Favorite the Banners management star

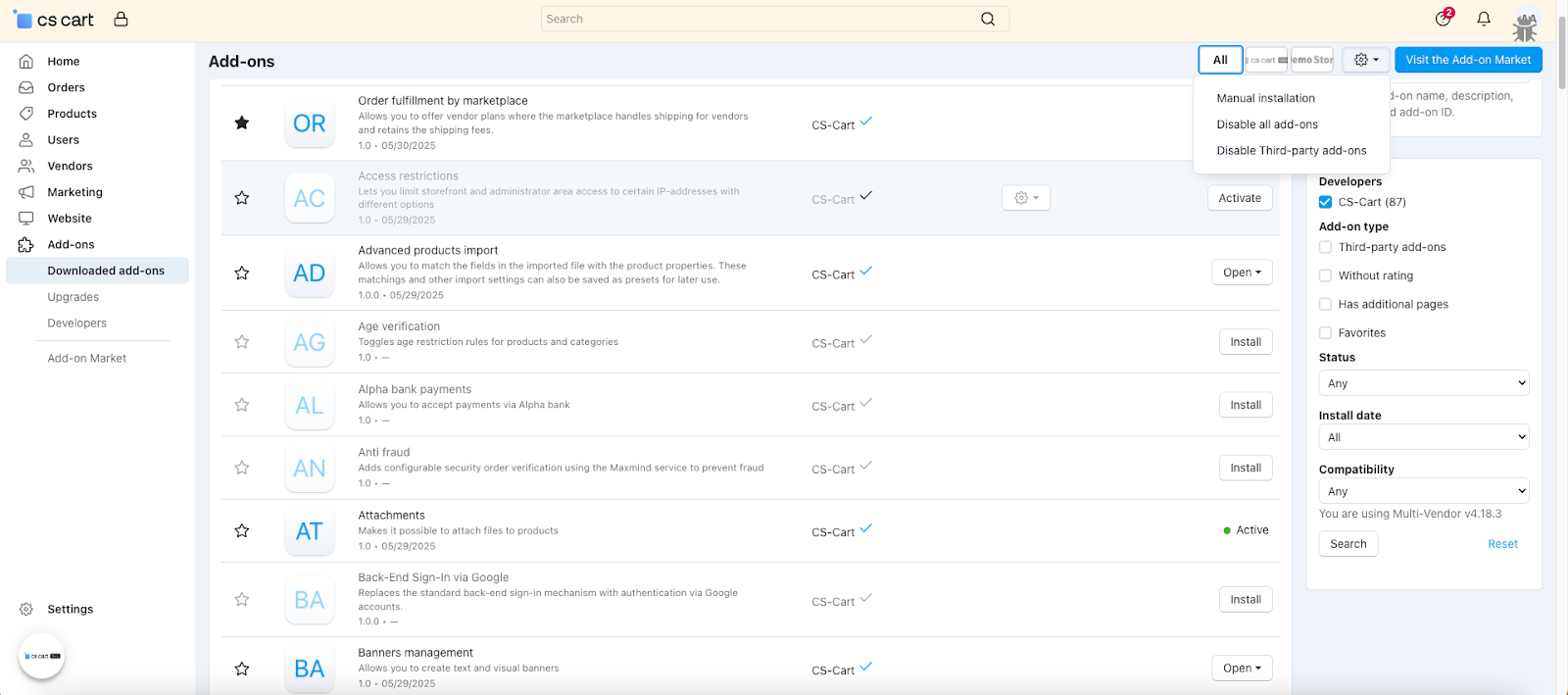[x=242, y=669]
